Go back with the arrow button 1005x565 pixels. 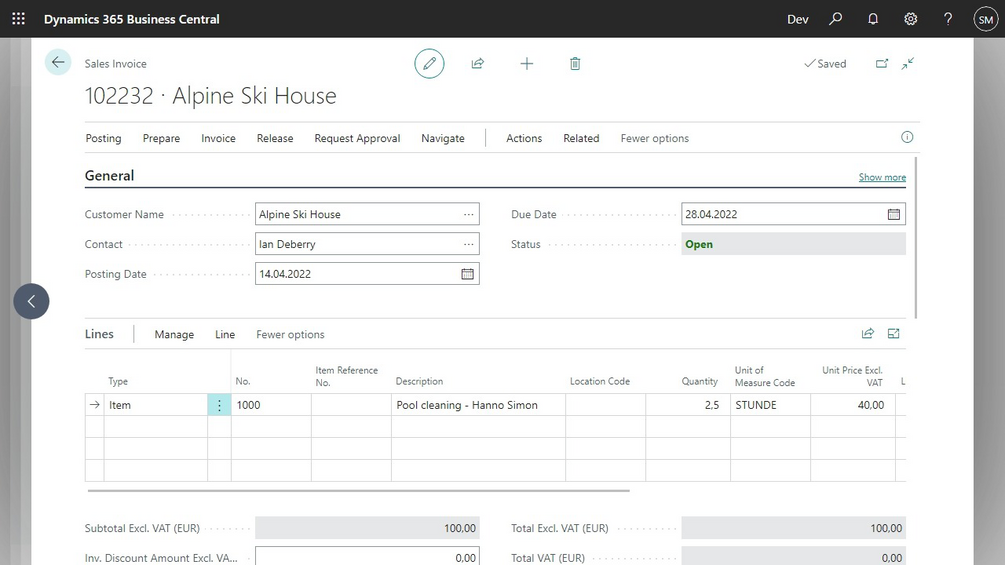coord(58,62)
